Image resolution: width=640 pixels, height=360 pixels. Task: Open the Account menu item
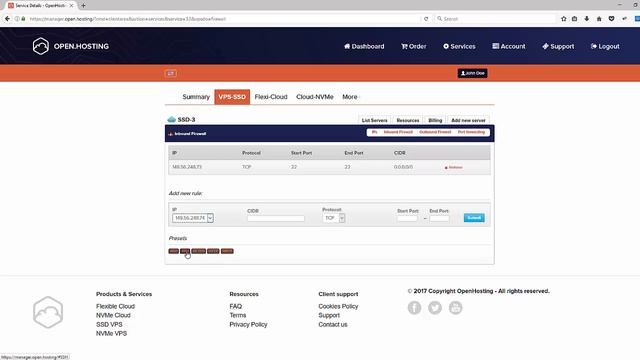509,47
